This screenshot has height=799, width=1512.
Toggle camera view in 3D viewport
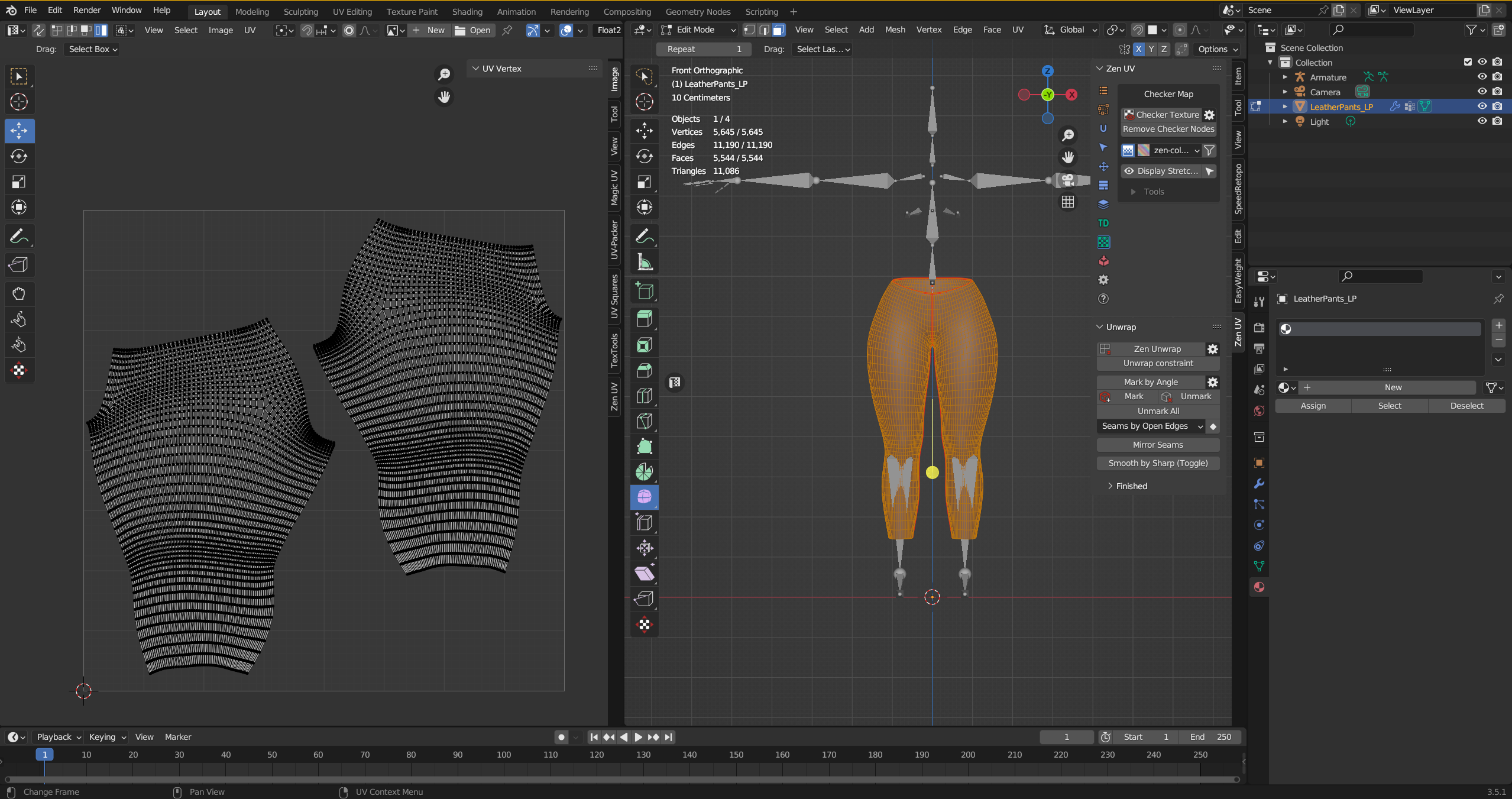[1068, 180]
